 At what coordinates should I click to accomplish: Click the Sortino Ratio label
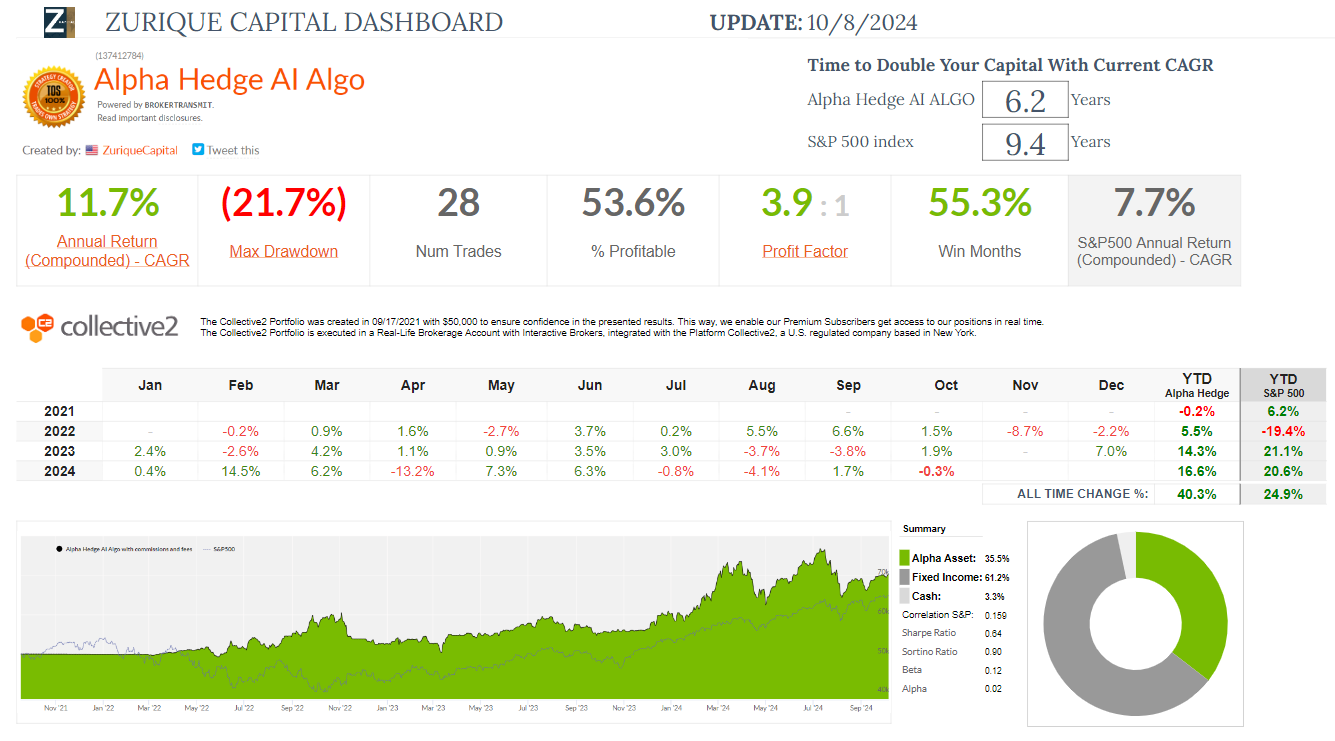point(930,652)
